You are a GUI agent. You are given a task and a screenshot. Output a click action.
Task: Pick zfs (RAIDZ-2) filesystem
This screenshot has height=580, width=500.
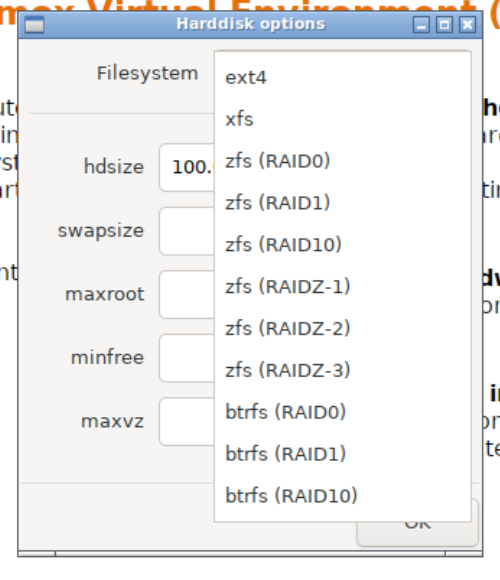pyautogui.click(x=342, y=328)
